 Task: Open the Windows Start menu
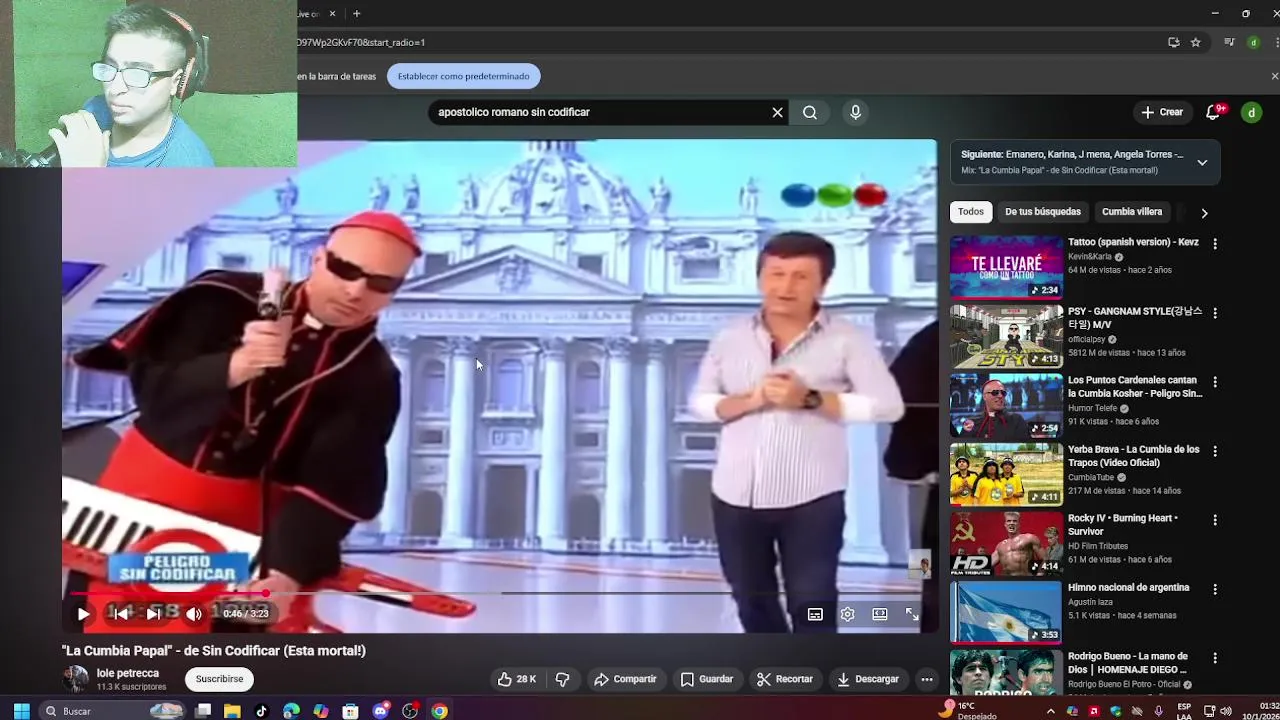(21, 711)
